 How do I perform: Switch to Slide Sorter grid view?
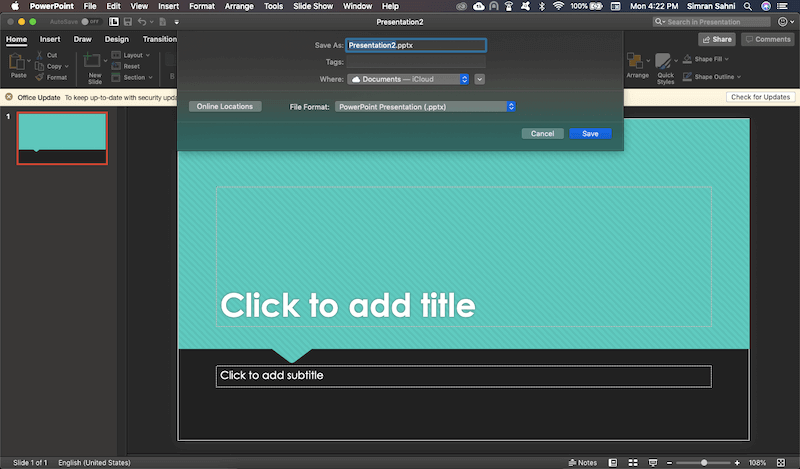coord(633,462)
